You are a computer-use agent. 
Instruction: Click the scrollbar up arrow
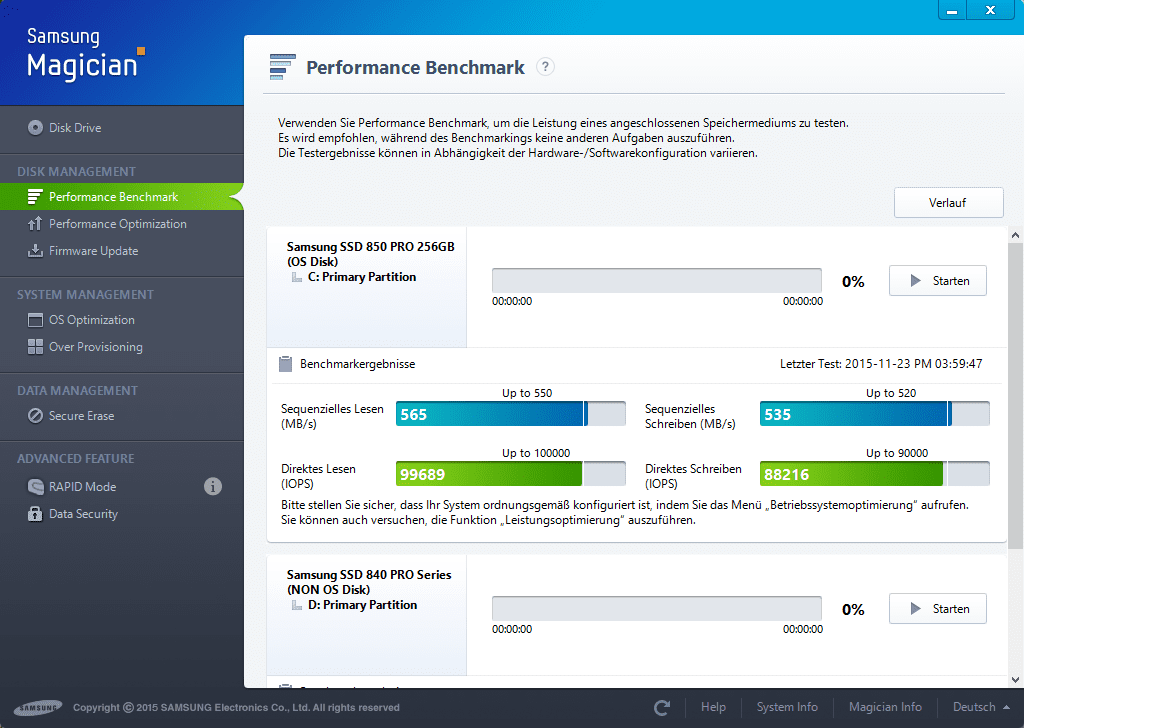1015,235
